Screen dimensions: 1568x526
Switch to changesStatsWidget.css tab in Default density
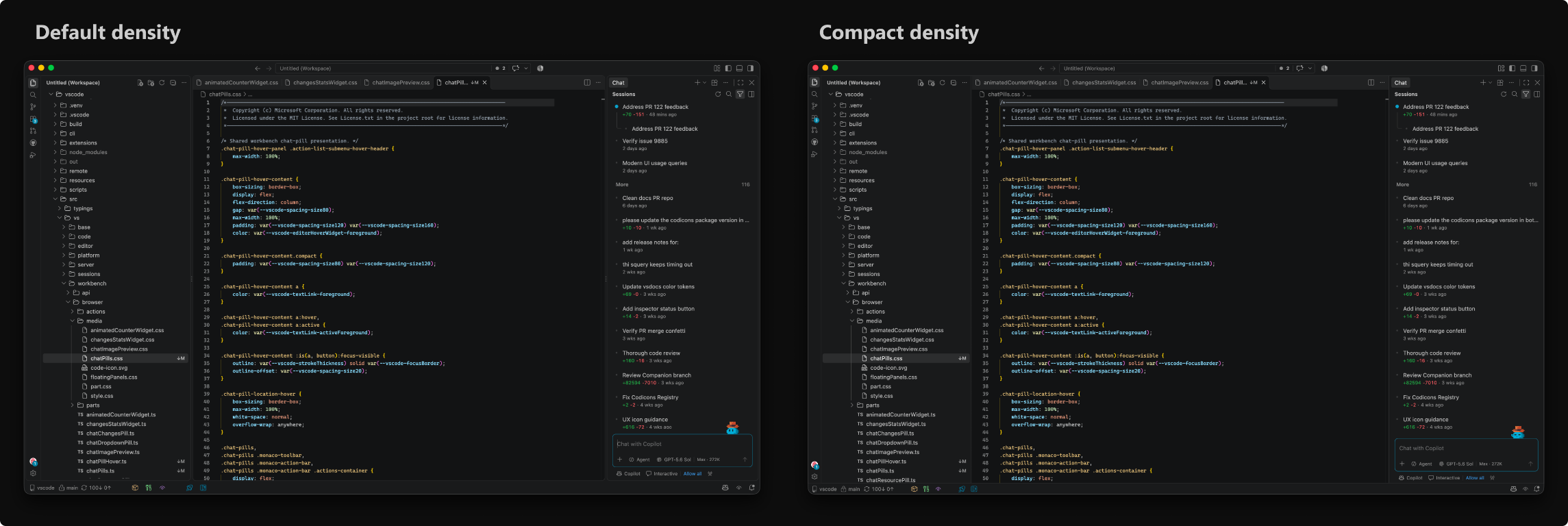pos(321,83)
